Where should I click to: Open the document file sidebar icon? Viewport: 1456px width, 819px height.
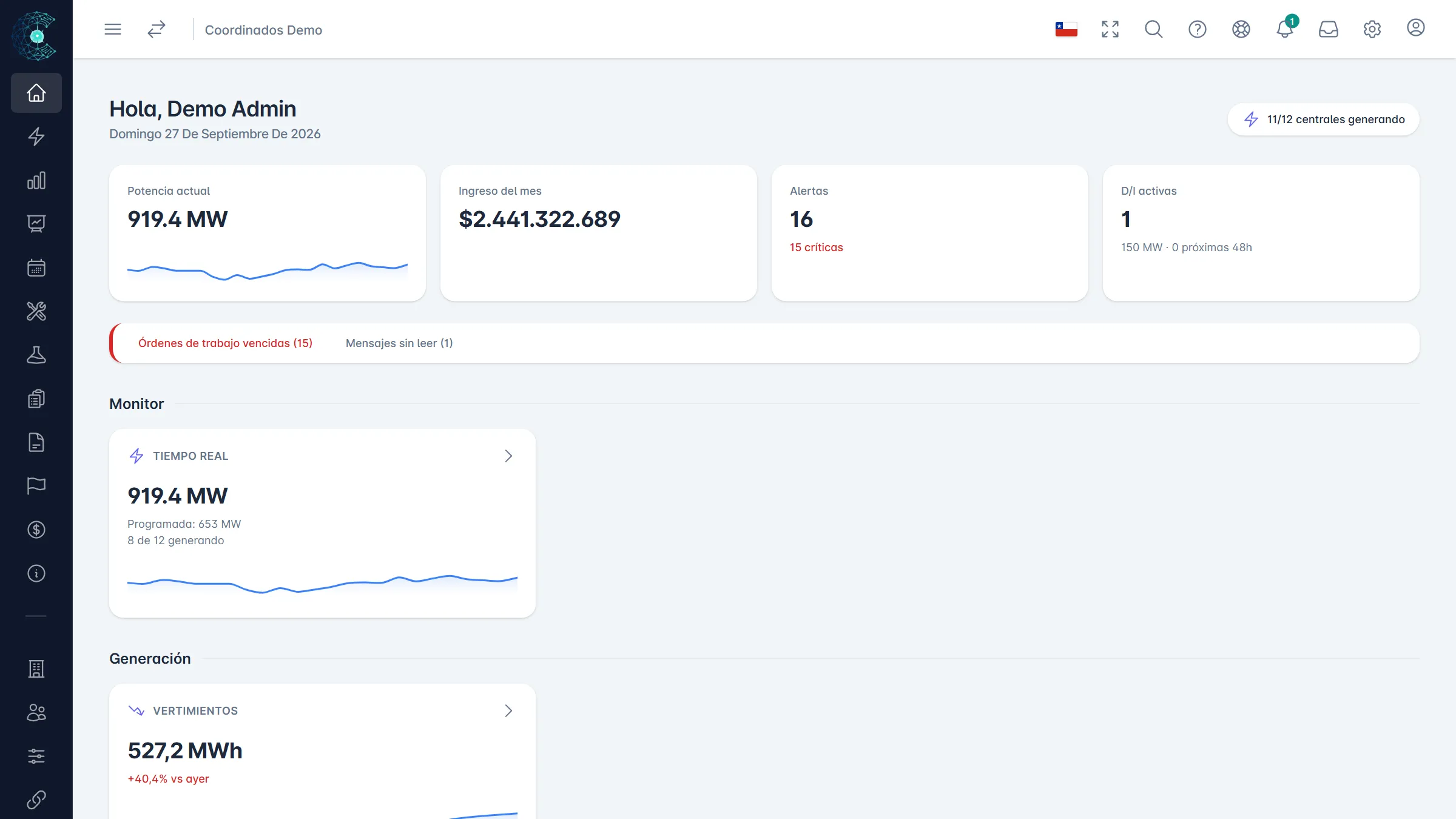point(36,442)
